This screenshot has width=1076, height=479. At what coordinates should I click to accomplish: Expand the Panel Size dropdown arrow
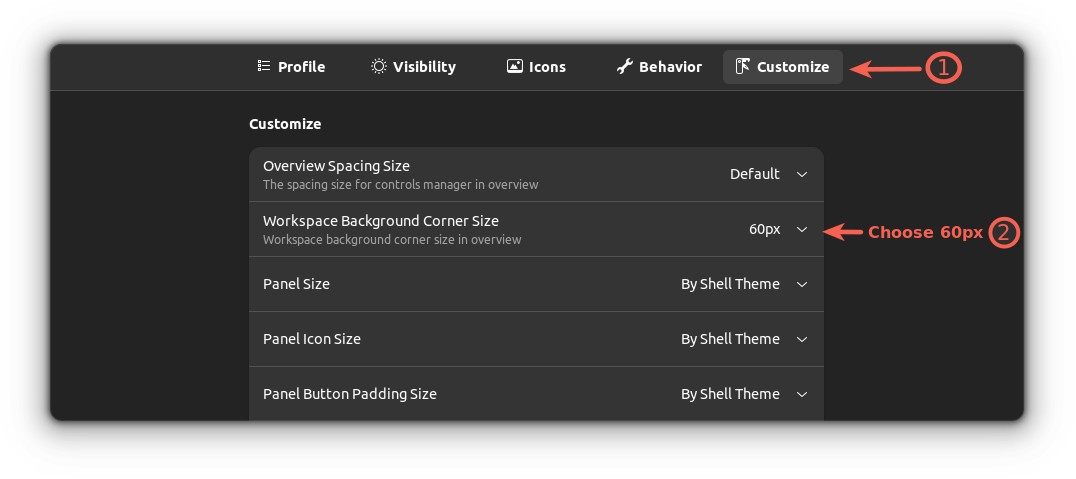coord(802,284)
